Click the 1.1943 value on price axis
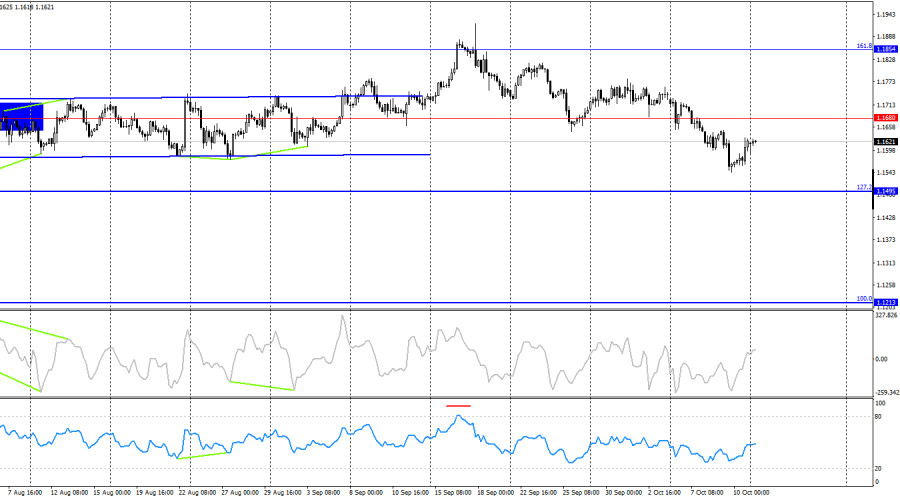The width and height of the screenshot is (900, 500). [x=885, y=14]
